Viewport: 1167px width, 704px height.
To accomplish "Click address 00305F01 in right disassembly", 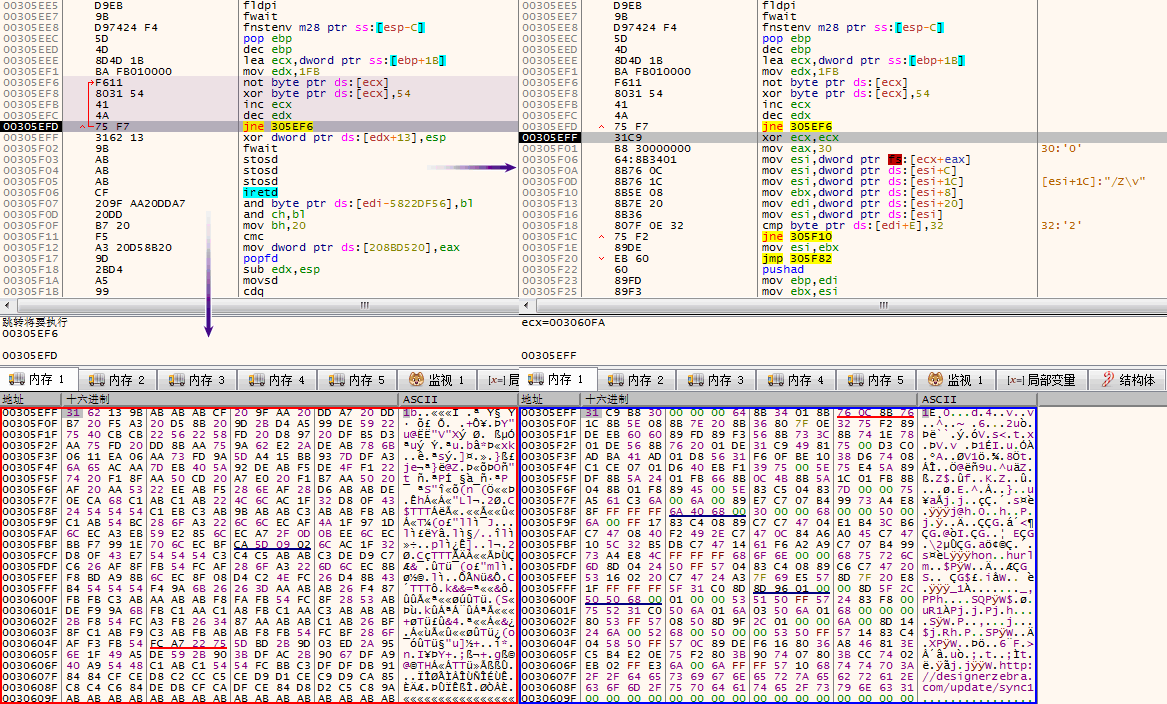I will (x=550, y=149).
